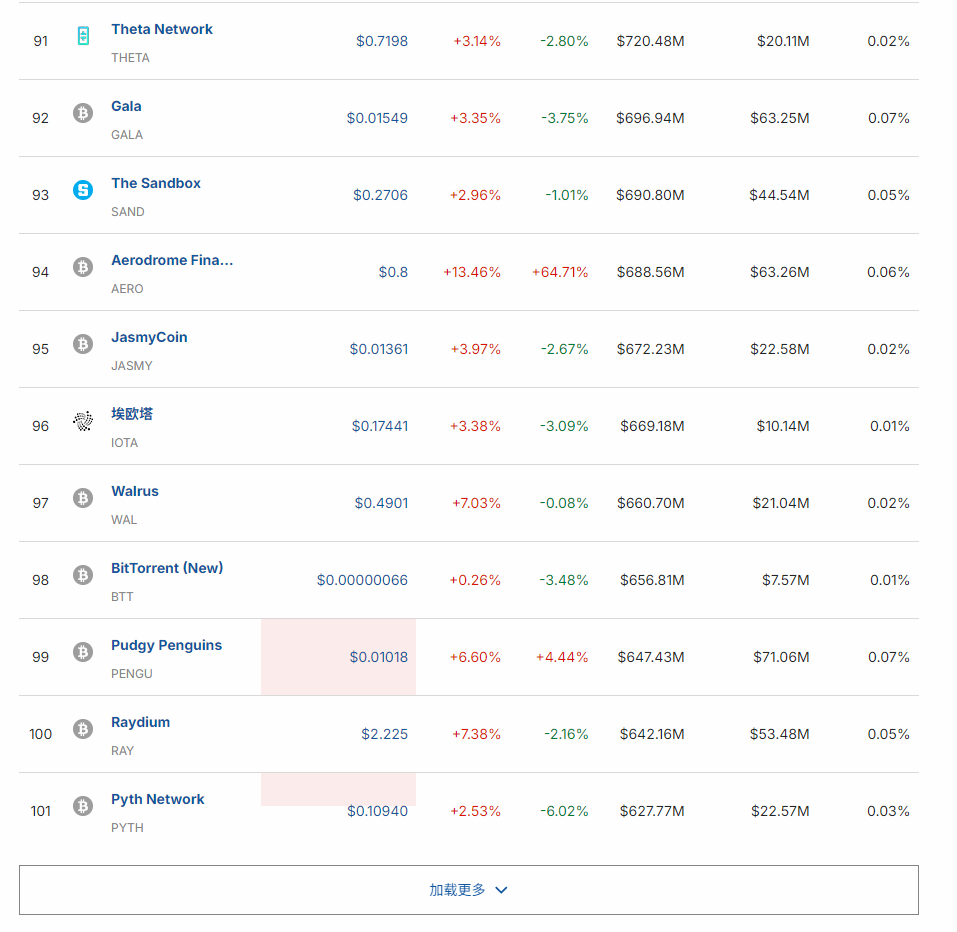Click the Raydium coin icon
The height and width of the screenshot is (932, 957).
(x=83, y=729)
